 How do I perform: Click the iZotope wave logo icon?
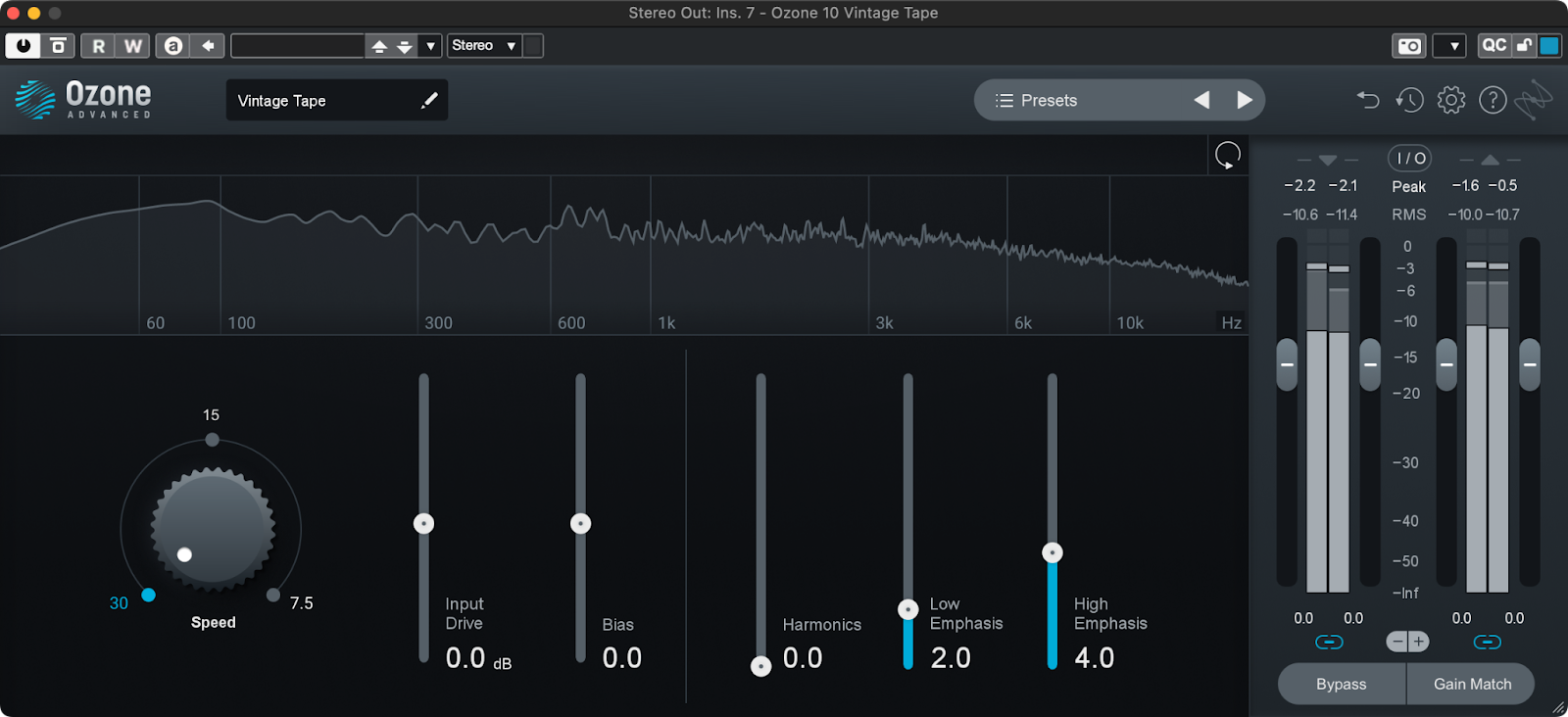[1534, 100]
